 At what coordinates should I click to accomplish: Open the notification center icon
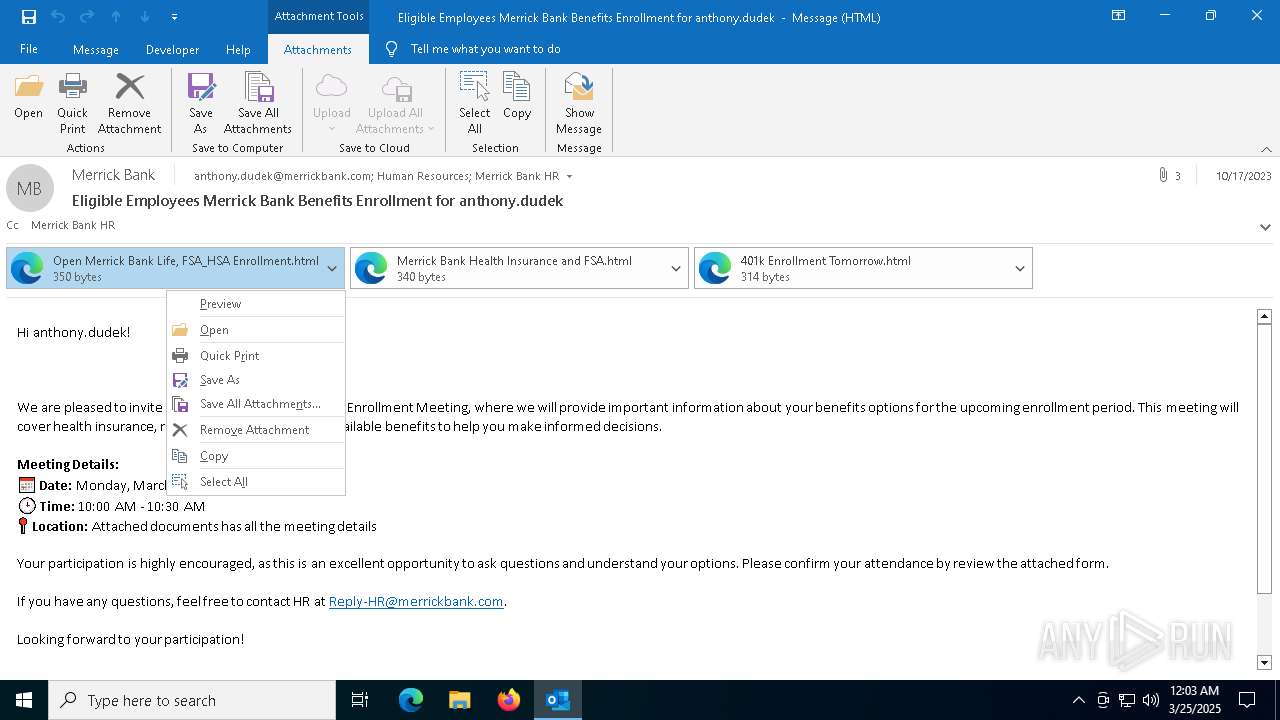1247,700
